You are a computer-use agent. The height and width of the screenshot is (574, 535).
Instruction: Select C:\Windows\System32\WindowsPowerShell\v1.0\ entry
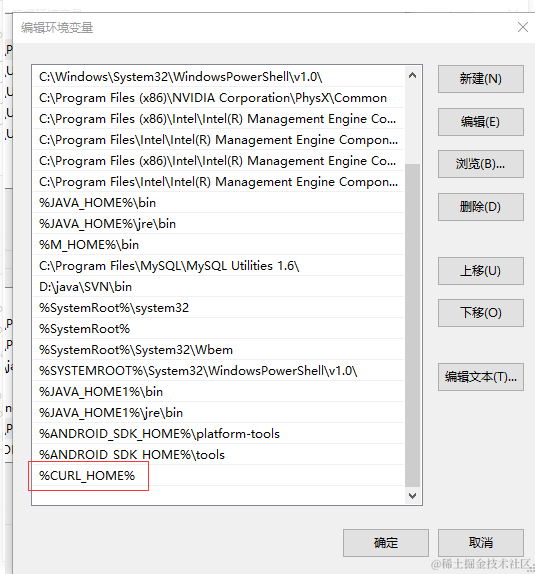(x=218, y=77)
